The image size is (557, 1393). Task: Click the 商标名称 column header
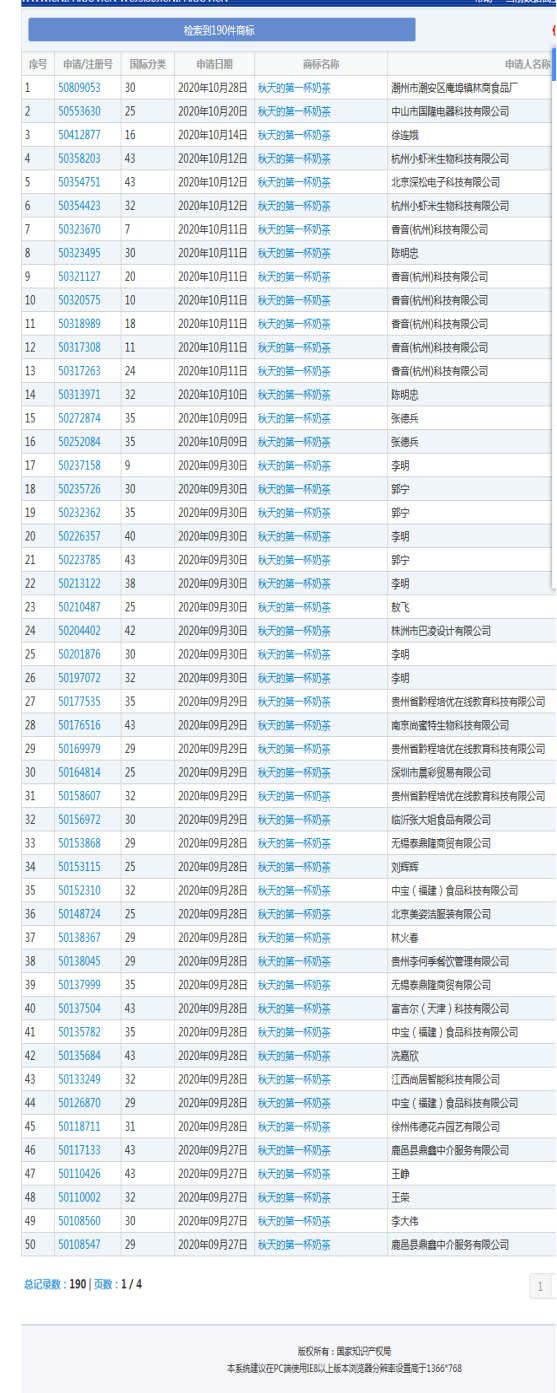[x=321, y=64]
